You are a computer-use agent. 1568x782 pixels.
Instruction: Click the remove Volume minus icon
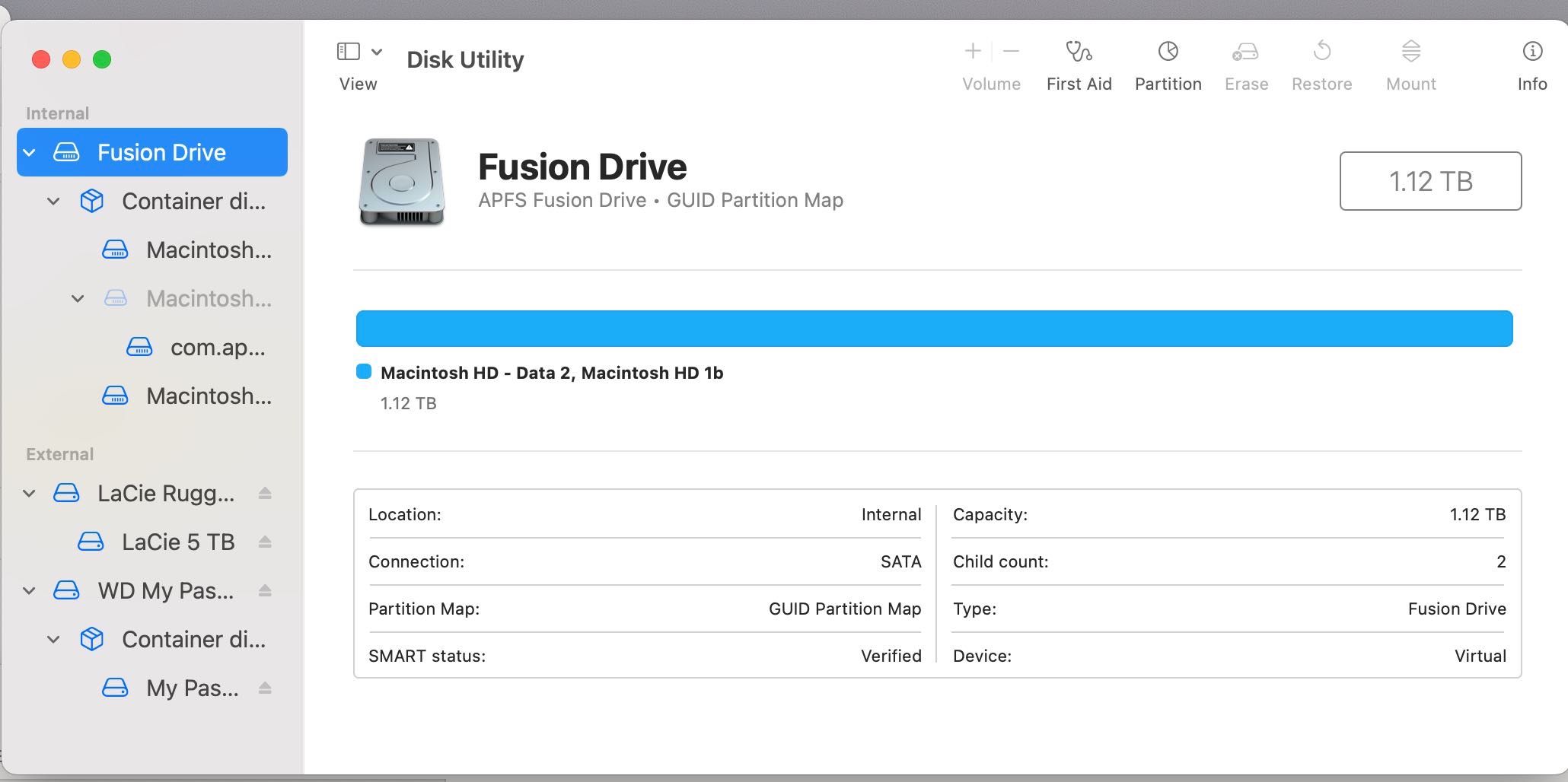click(x=1011, y=51)
